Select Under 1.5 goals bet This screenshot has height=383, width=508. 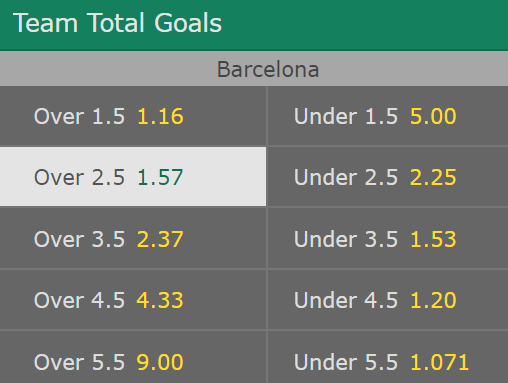[x=388, y=116]
